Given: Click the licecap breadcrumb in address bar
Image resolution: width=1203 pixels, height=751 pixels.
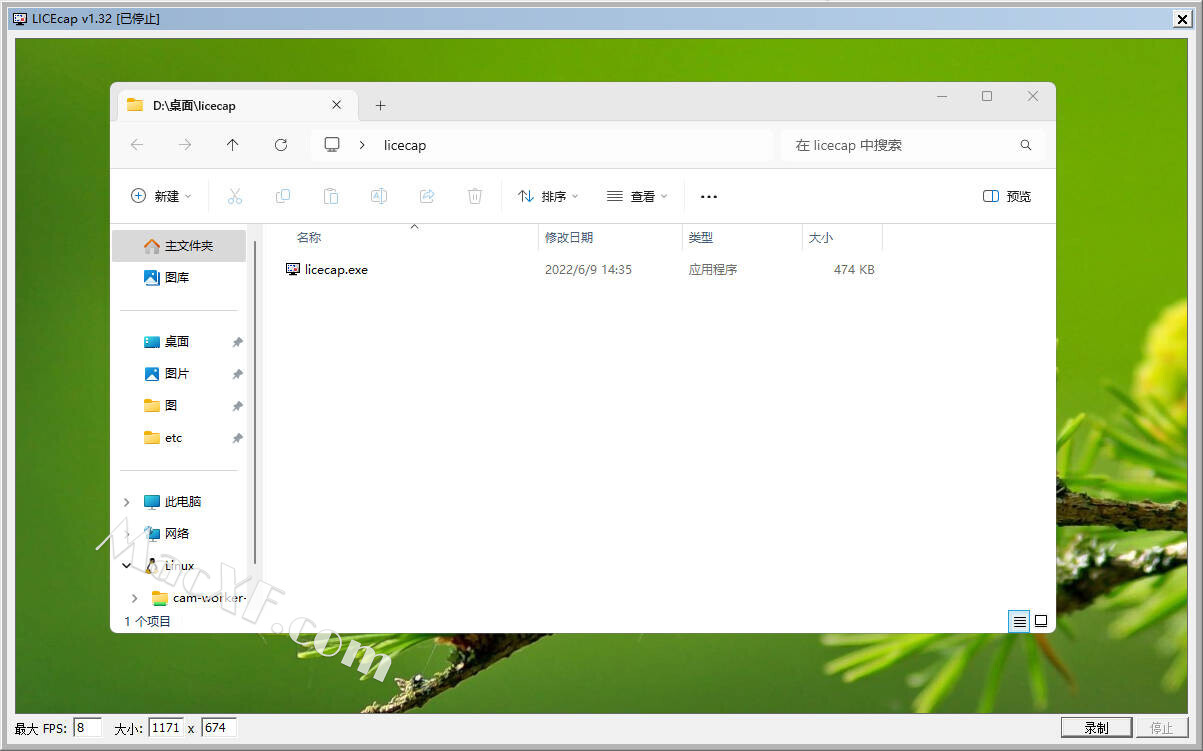Looking at the screenshot, I should 405,145.
